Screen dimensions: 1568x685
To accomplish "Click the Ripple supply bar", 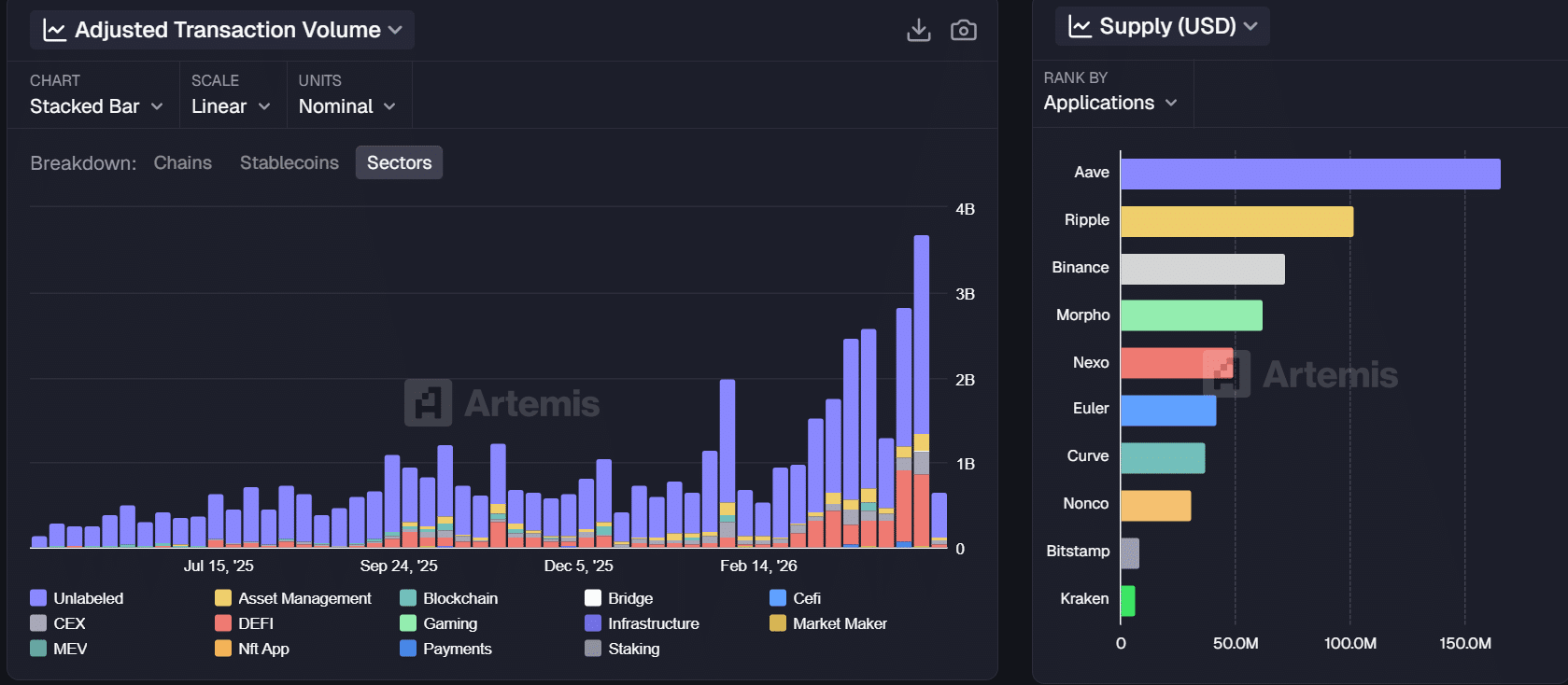I will point(1236,222).
